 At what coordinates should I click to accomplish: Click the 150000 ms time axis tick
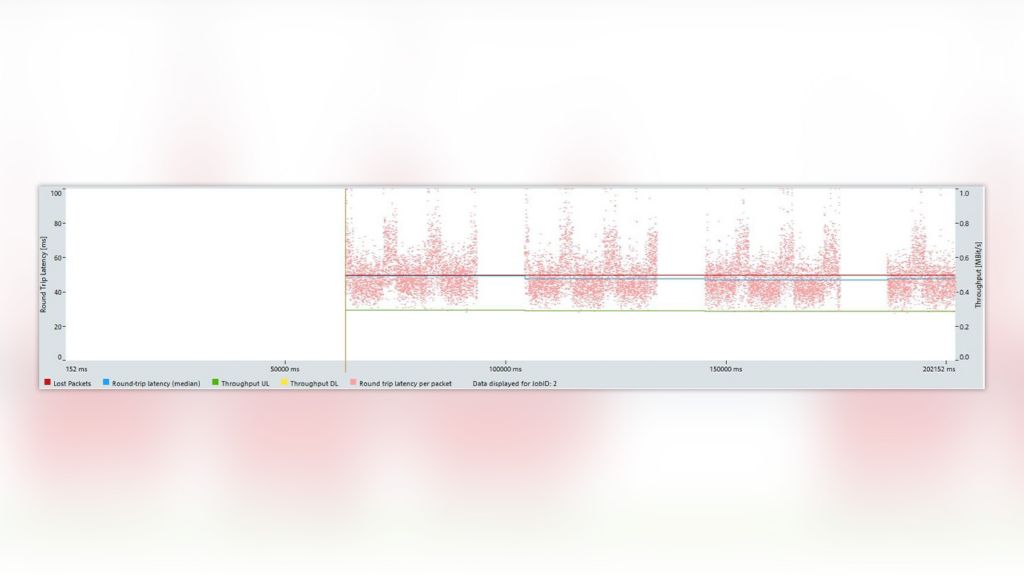(725, 369)
